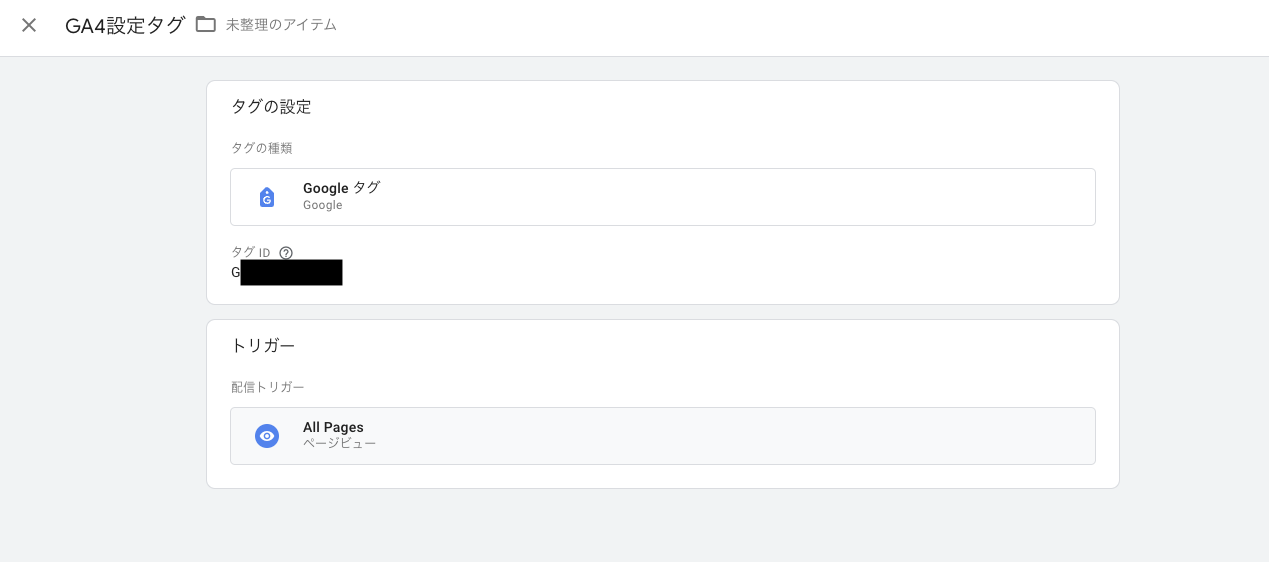The image size is (1269, 562).
Task: Click the blue Google tag icon
Action: pos(266,197)
